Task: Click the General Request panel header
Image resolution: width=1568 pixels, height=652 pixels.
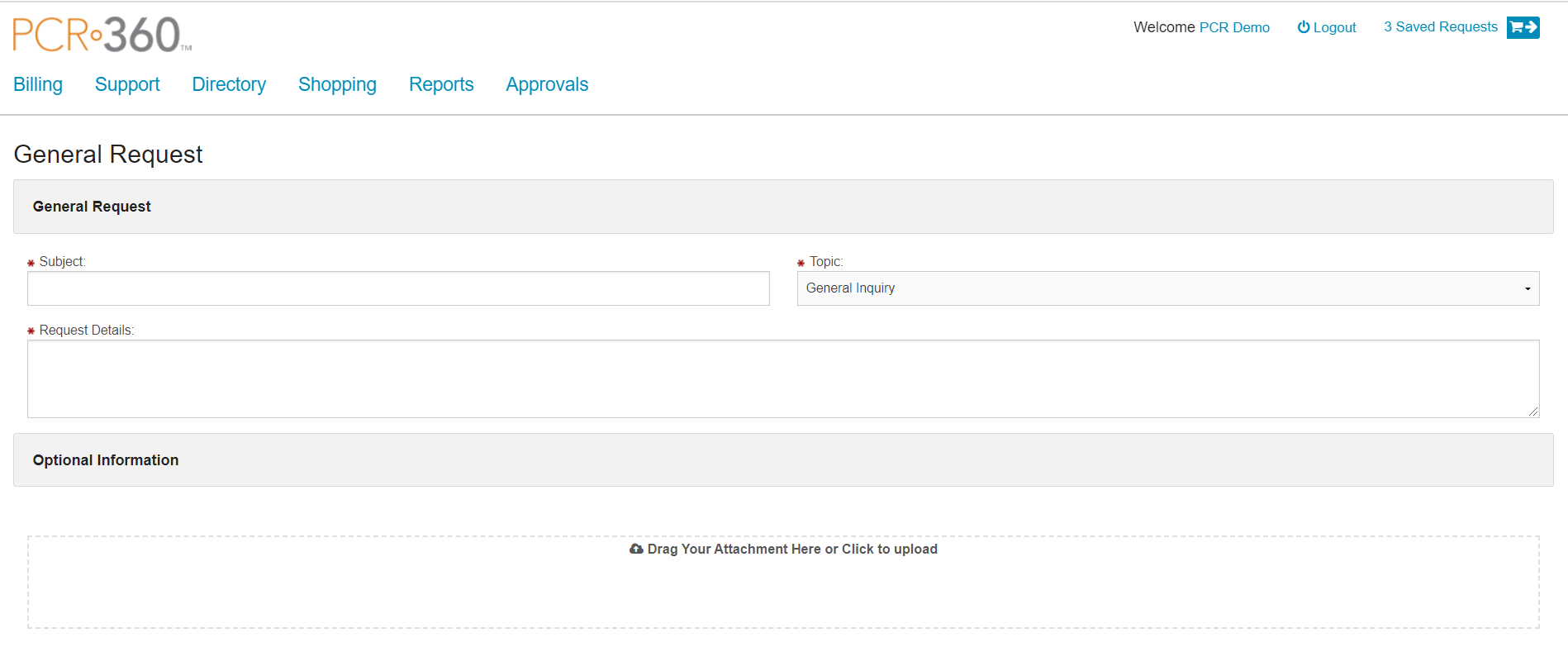Action: coord(782,207)
